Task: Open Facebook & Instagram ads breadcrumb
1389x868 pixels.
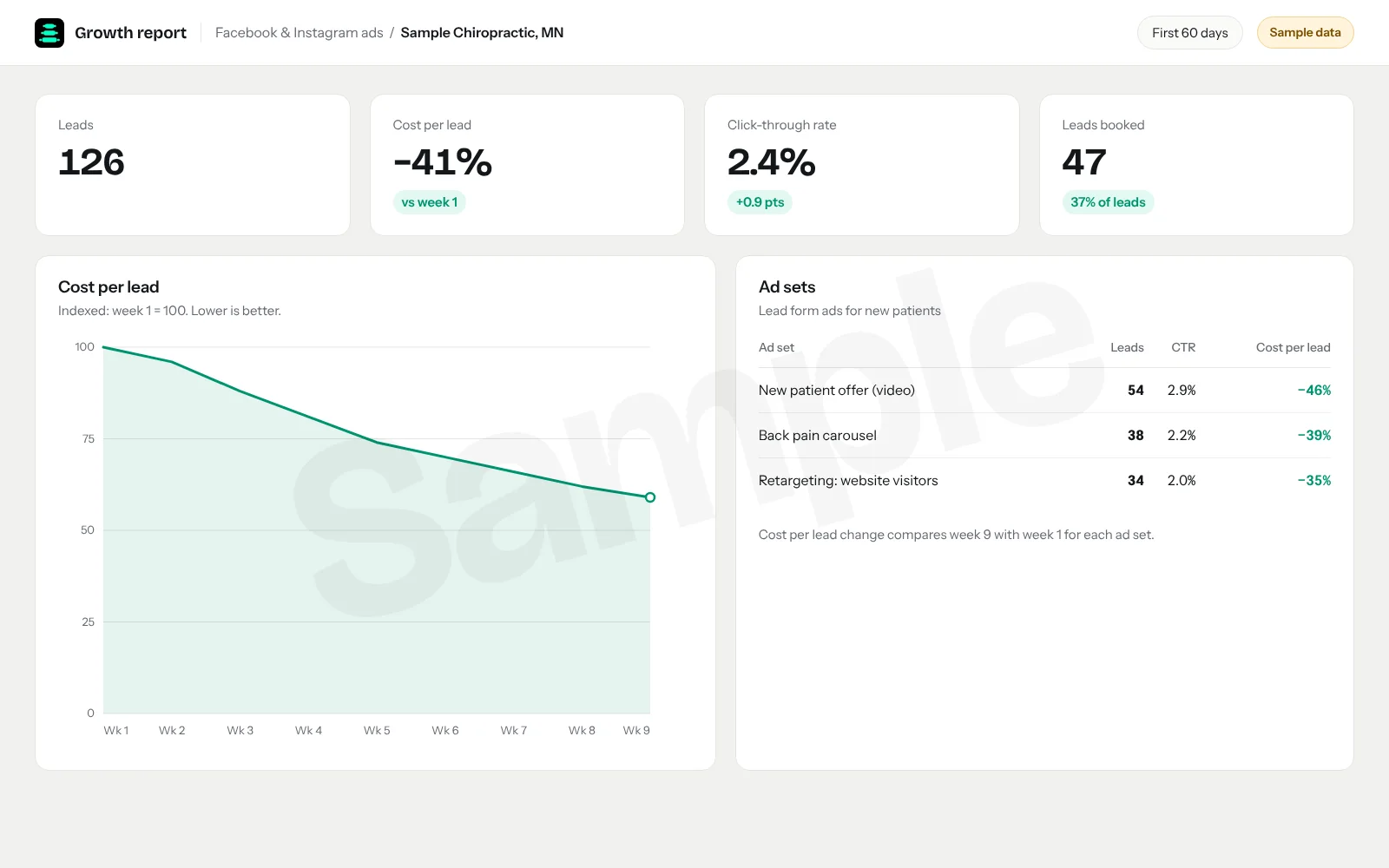Action: (299, 33)
